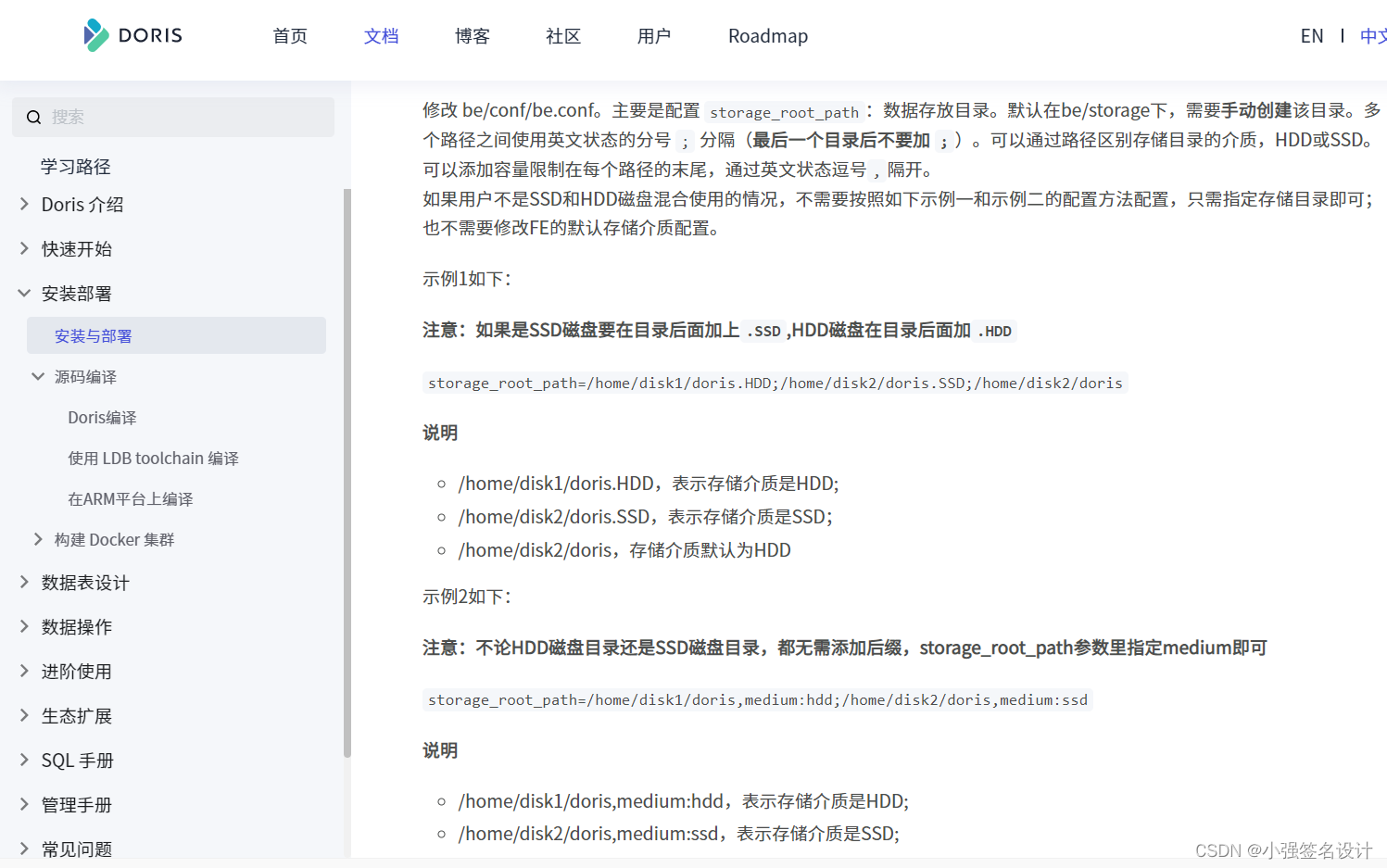
Task: Click the search magnifier icon
Action: coord(33,117)
